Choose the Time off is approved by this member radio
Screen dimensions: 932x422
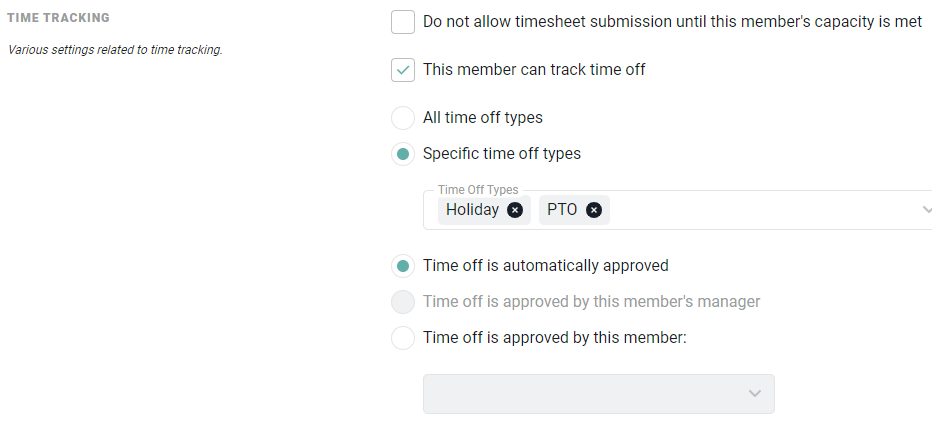point(403,338)
